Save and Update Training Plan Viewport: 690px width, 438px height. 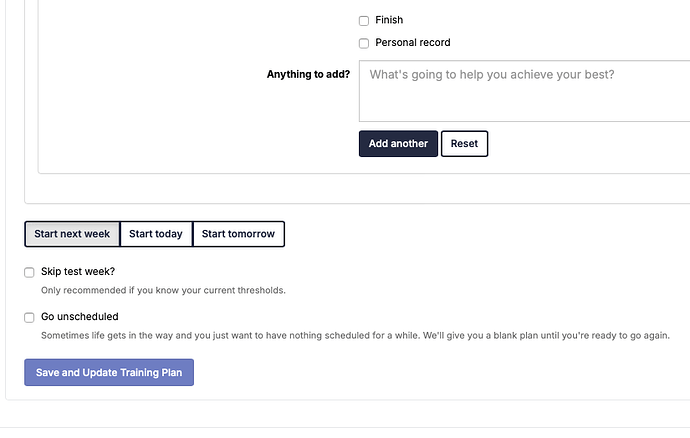[x=109, y=372]
